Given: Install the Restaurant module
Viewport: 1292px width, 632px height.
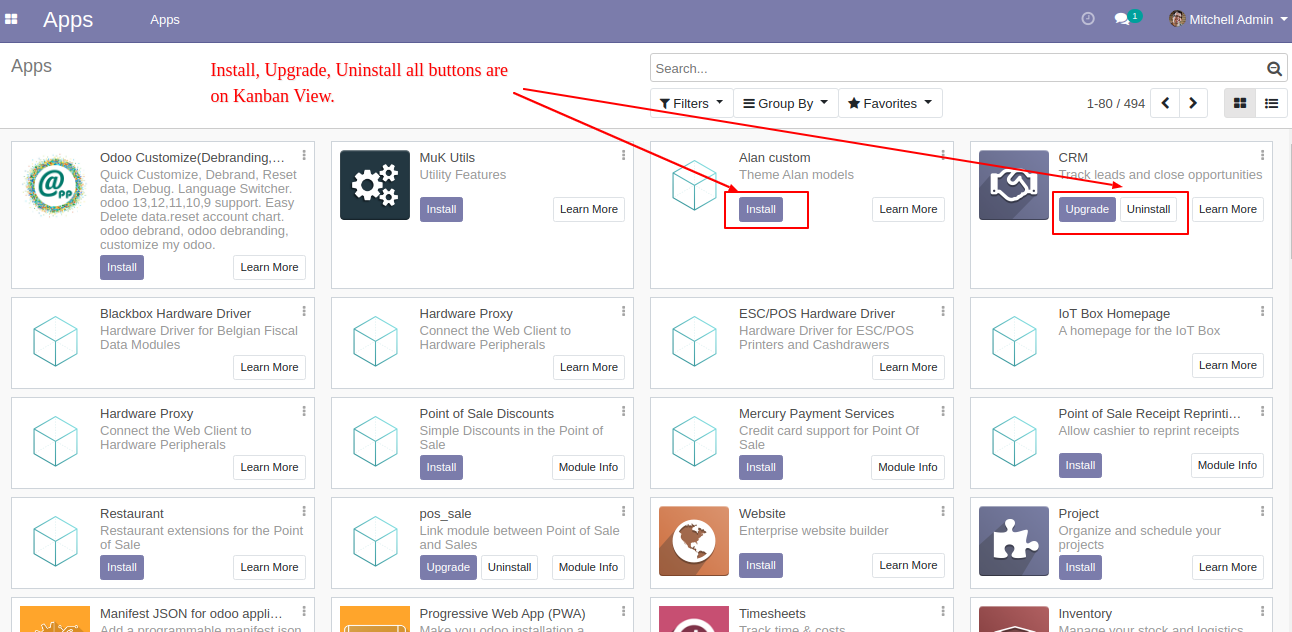Looking at the screenshot, I should (x=122, y=567).
